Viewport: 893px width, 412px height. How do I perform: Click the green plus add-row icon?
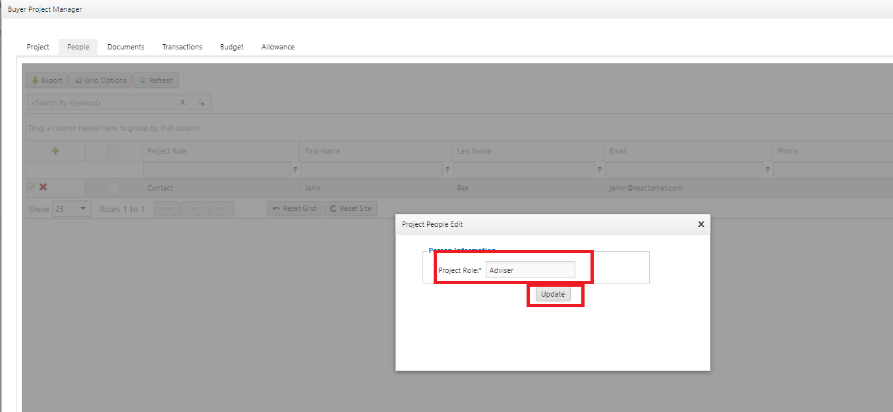point(55,151)
